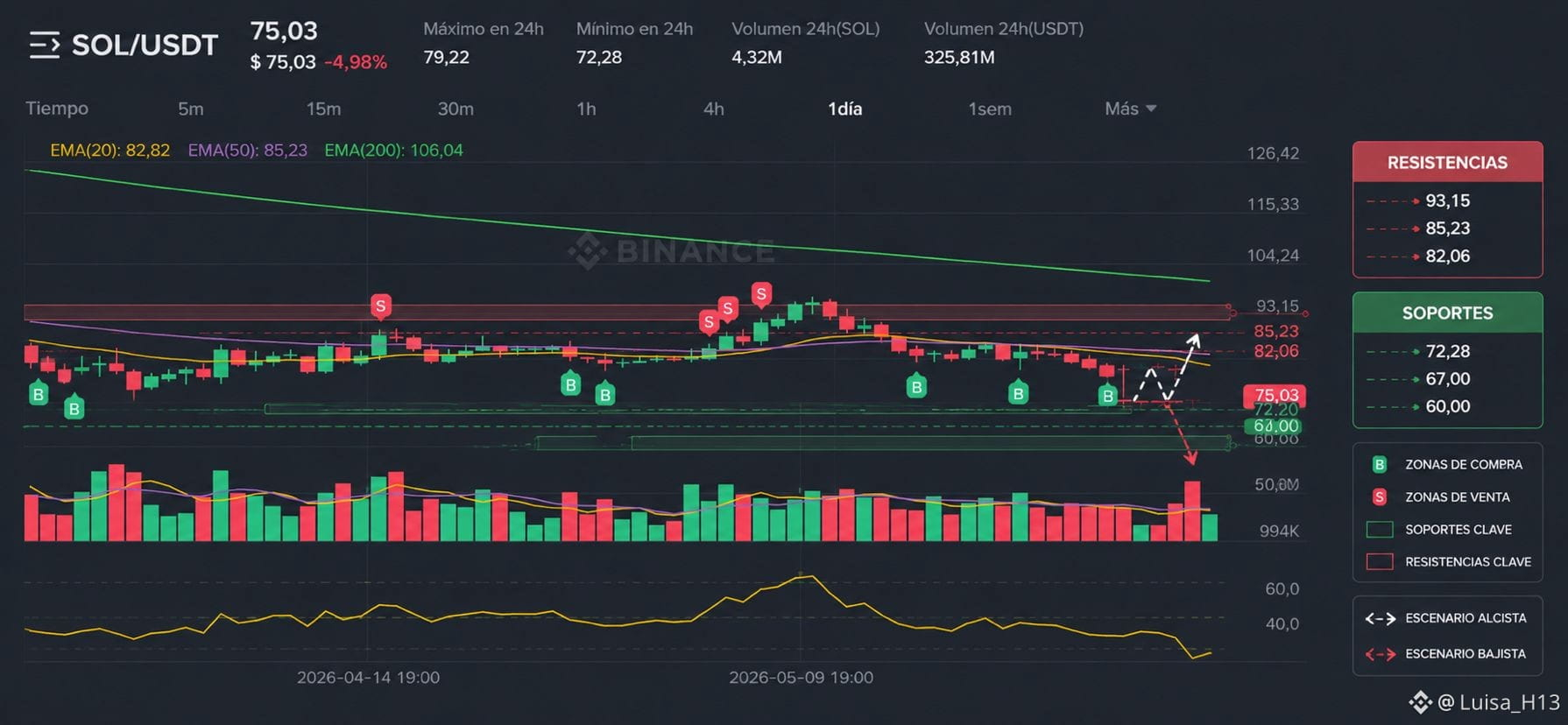
Task: Click the 93,15 entry in Resistencias panel
Action: click(x=1447, y=201)
